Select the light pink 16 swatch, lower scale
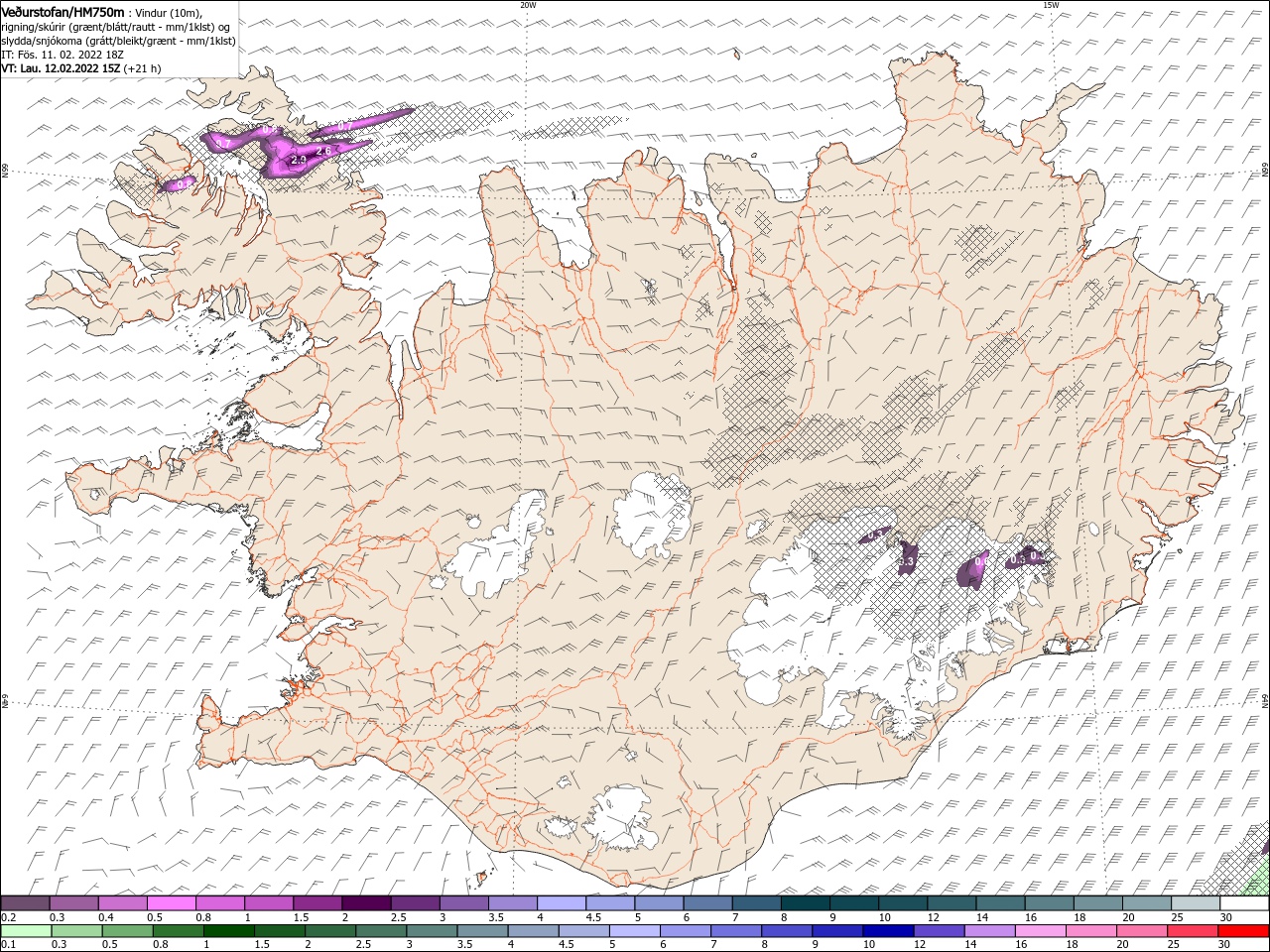The height and width of the screenshot is (952, 1270). click(1039, 930)
